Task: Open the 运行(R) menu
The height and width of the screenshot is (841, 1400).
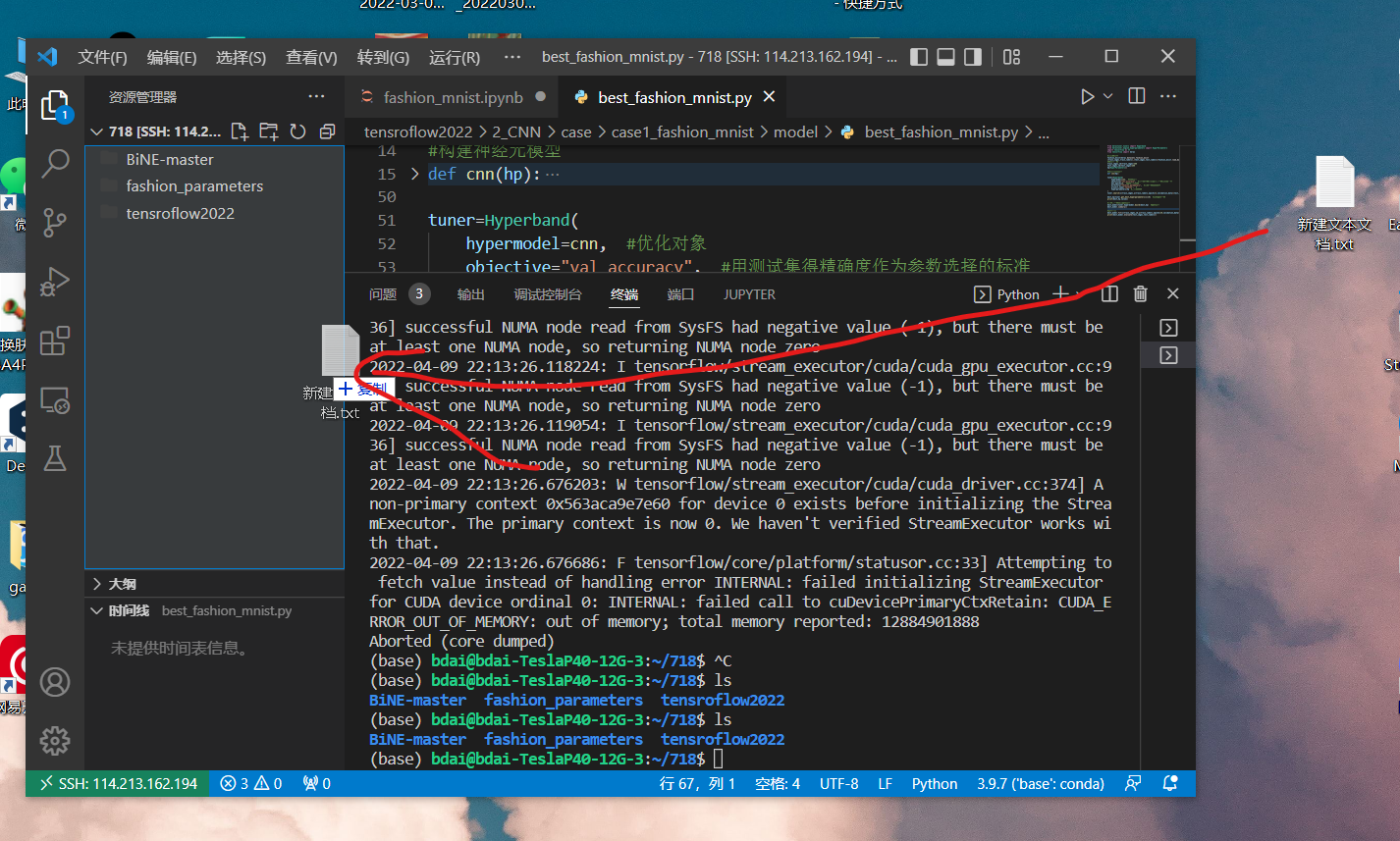Action: click(x=455, y=57)
